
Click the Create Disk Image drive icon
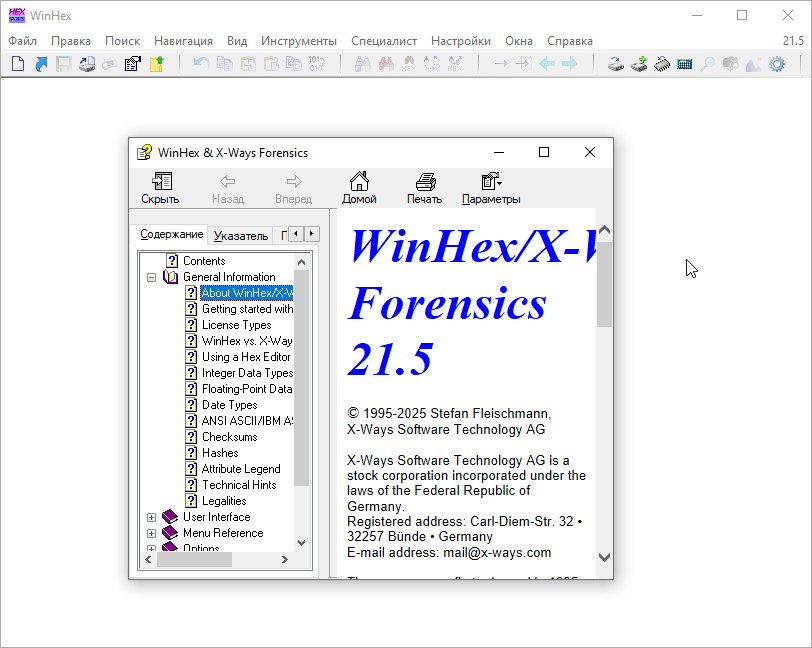click(87, 64)
